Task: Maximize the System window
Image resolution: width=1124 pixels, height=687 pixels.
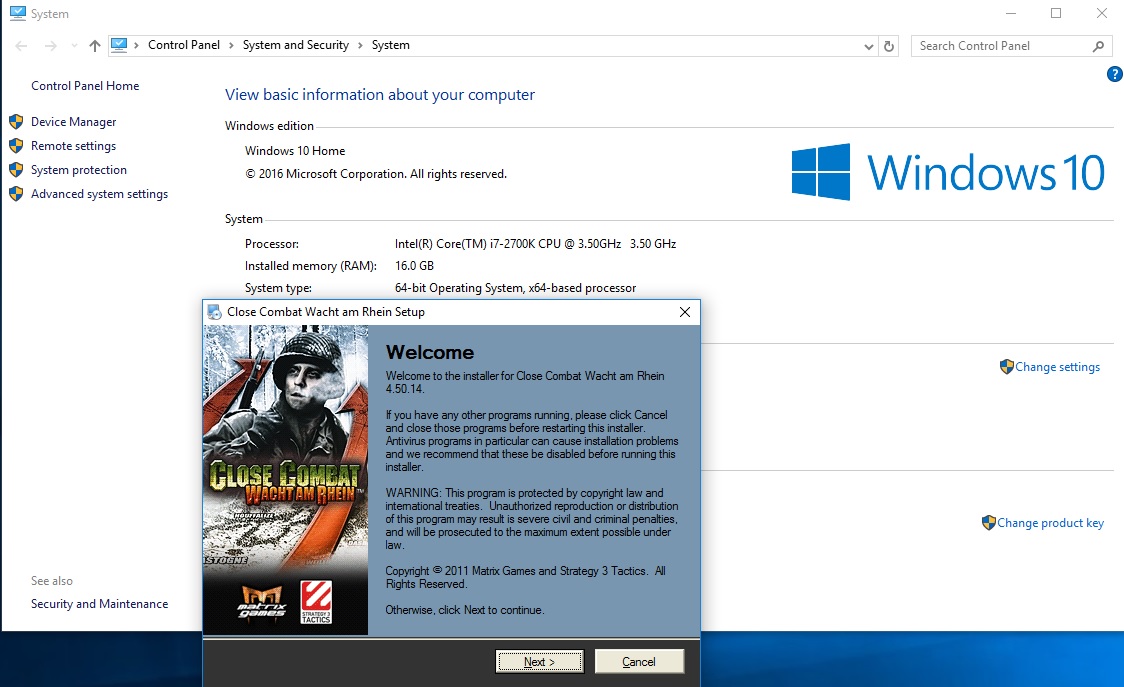Action: [1056, 13]
